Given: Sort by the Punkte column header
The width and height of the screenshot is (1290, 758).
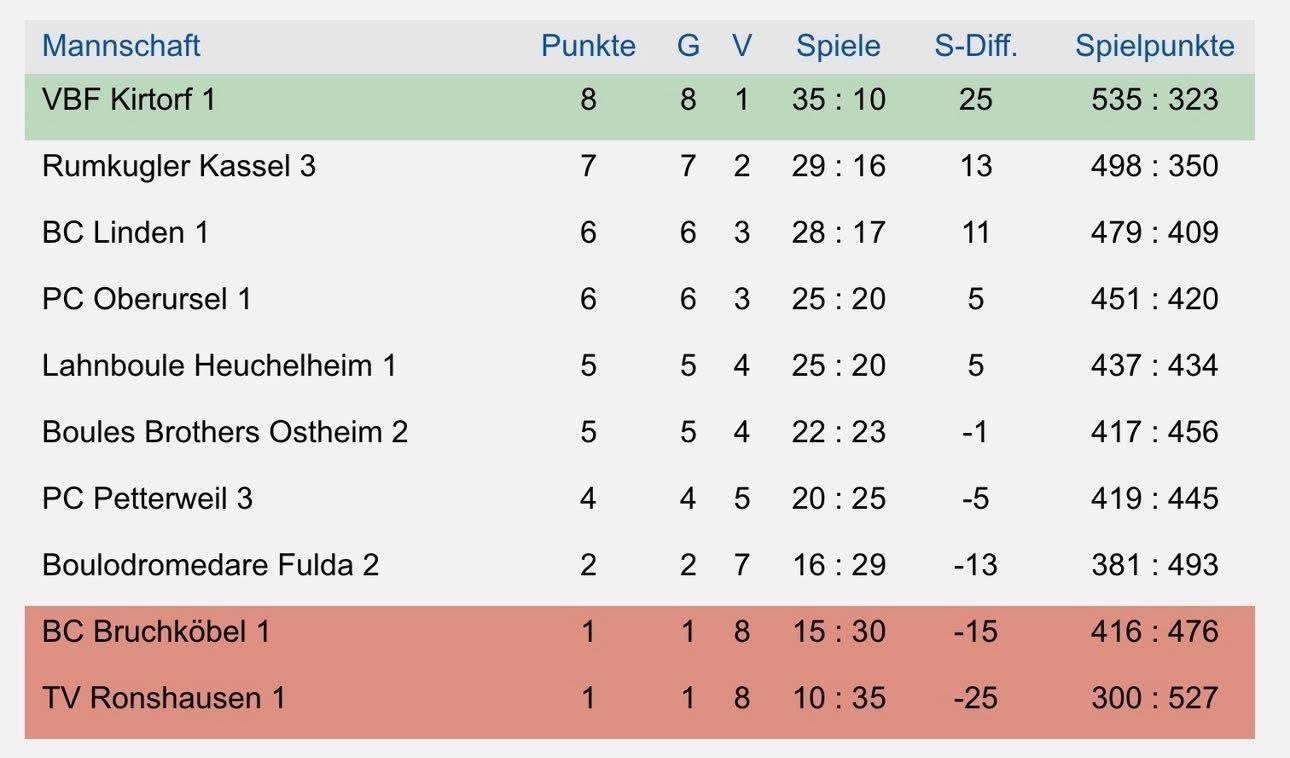Looking at the screenshot, I should click(588, 46).
